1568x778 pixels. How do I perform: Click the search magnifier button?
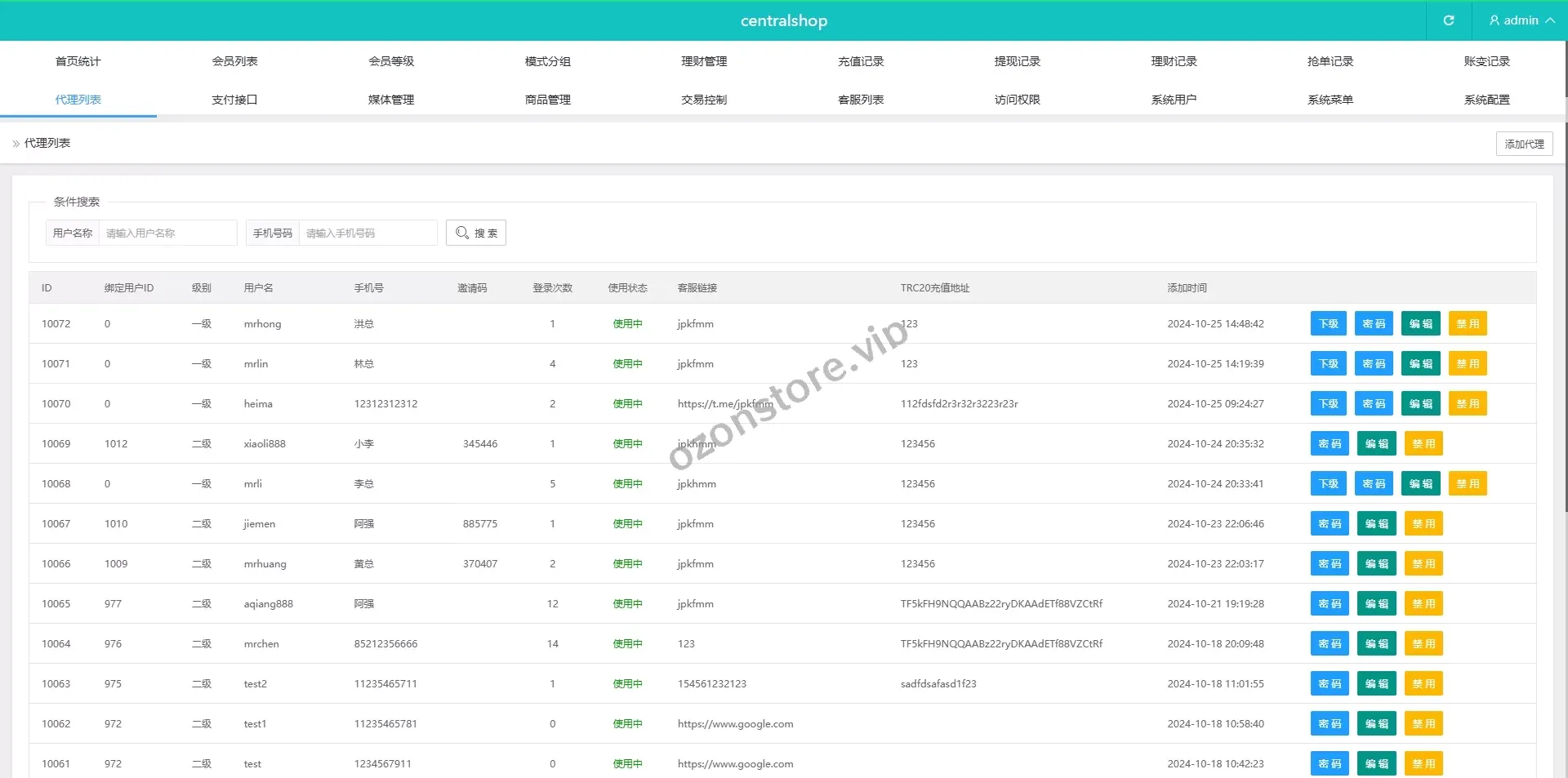pyautogui.click(x=476, y=233)
